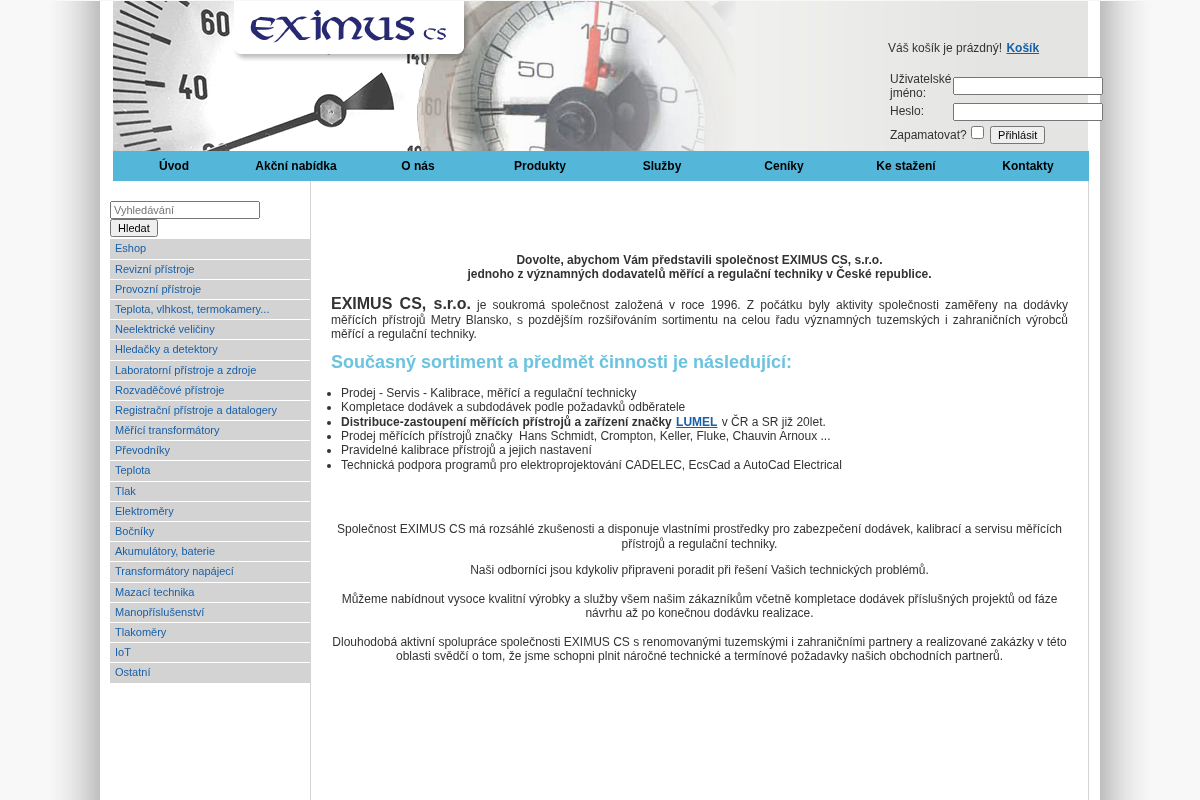Open the Rozvaděčové přístroje category
Image resolution: width=1200 pixels, height=800 pixels.
click(x=210, y=390)
